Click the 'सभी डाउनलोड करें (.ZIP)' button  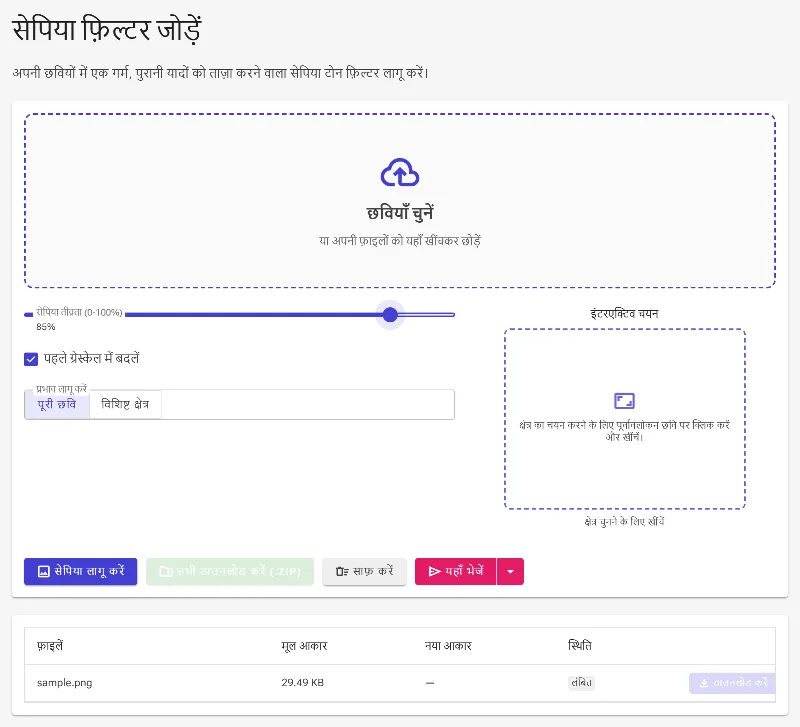pyautogui.click(x=230, y=571)
